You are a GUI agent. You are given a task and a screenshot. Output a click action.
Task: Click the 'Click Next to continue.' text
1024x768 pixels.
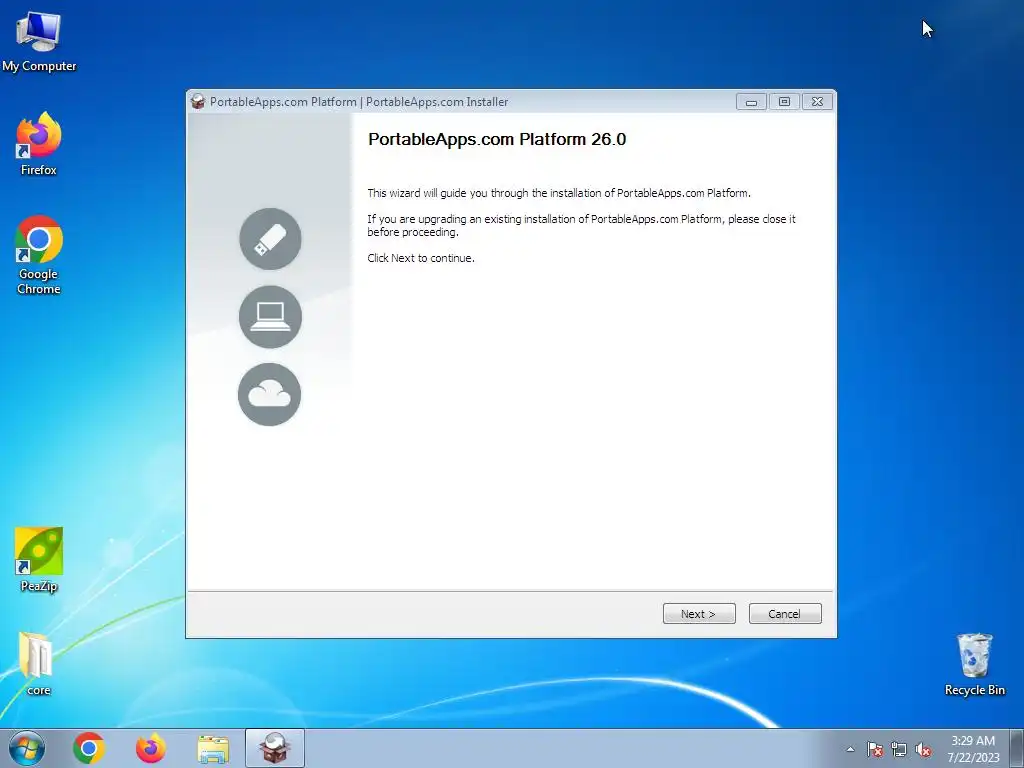(x=421, y=258)
